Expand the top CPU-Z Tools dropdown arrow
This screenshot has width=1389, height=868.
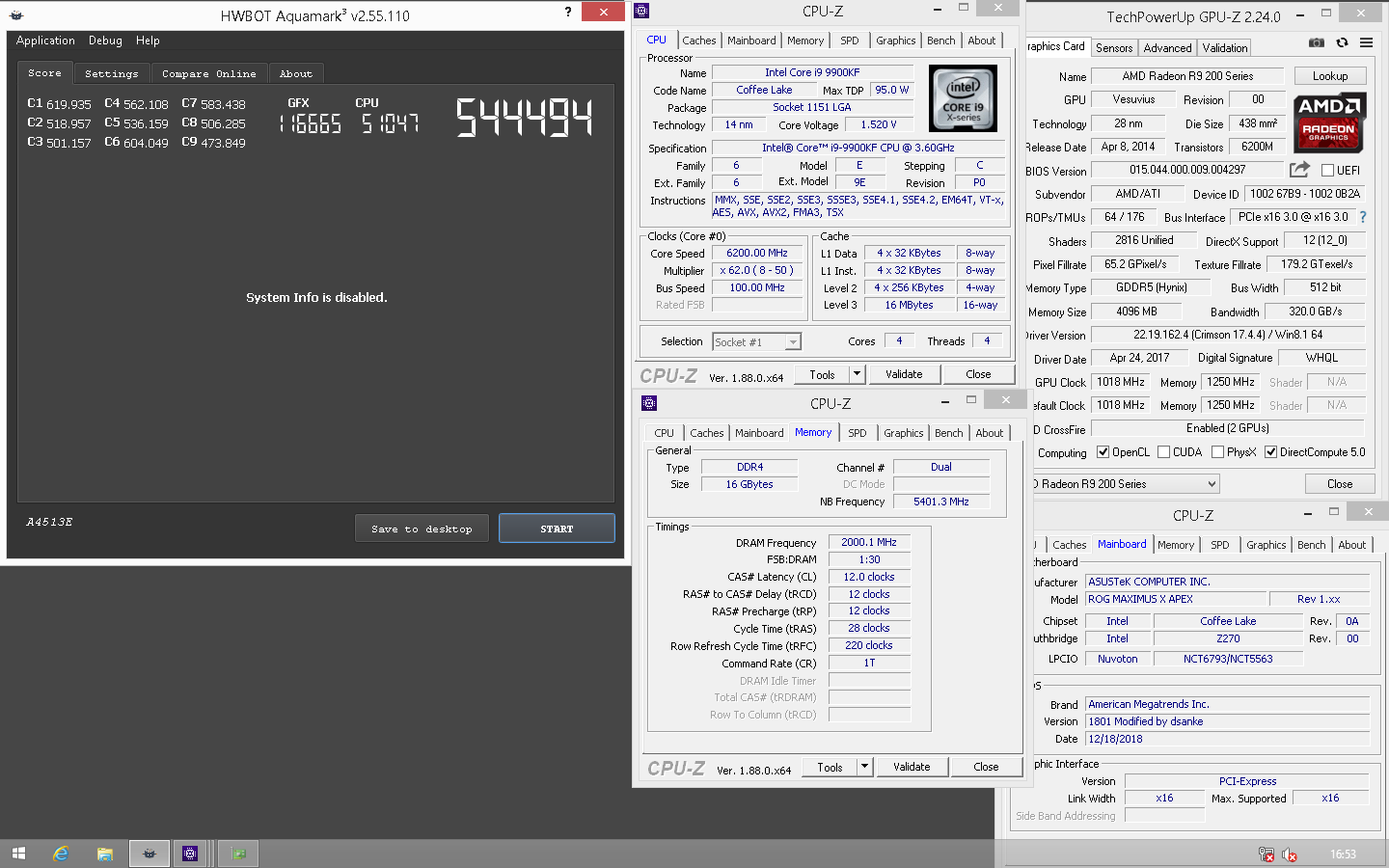pyautogui.click(x=857, y=374)
